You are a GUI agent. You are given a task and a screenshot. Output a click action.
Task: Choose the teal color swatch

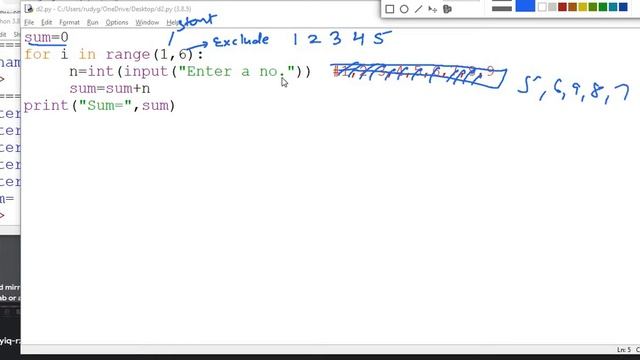click(613, 7)
